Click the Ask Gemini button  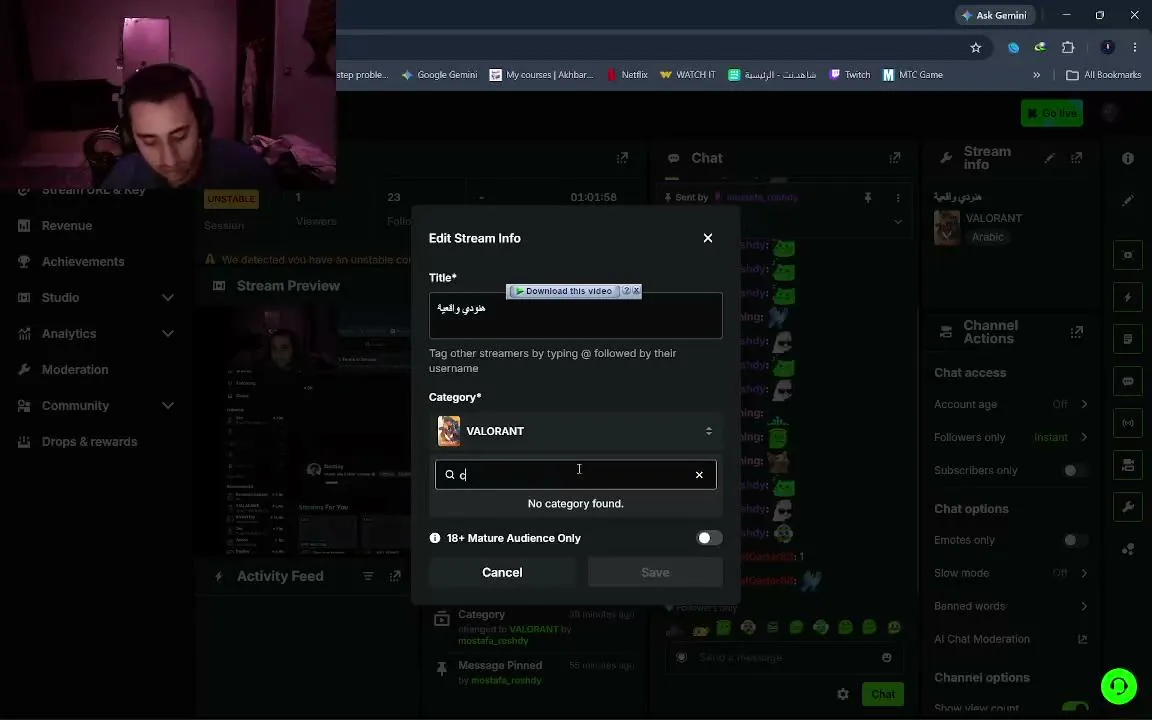click(x=995, y=15)
